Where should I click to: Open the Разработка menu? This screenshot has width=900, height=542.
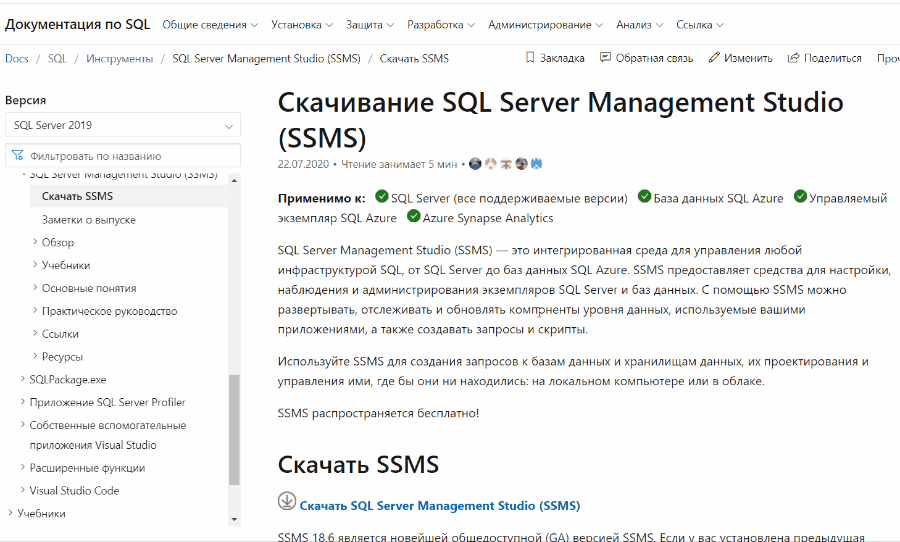[x=441, y=24]
